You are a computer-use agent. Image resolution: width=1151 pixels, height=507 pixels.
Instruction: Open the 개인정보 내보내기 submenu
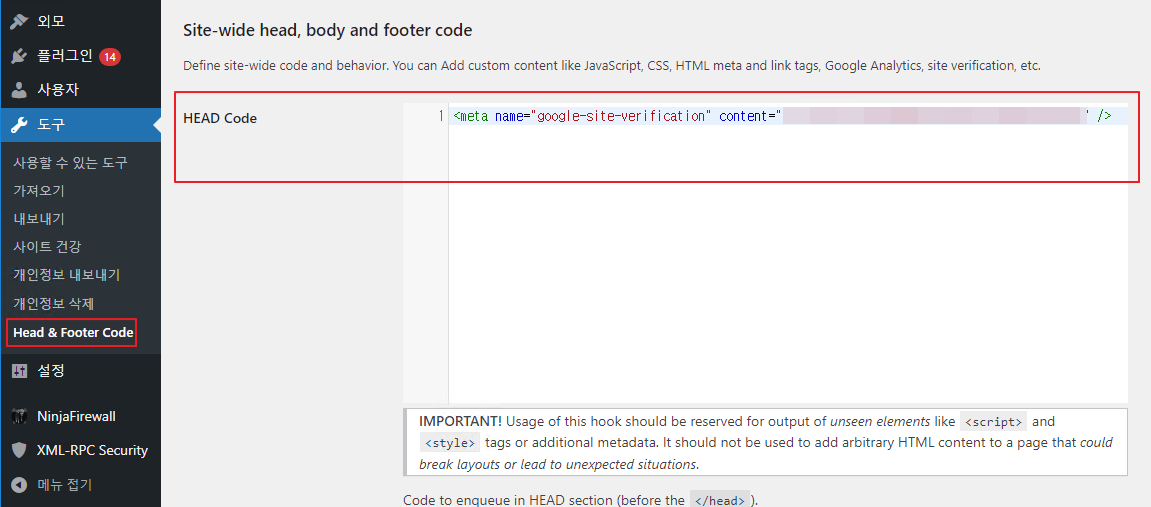[67, 275]
